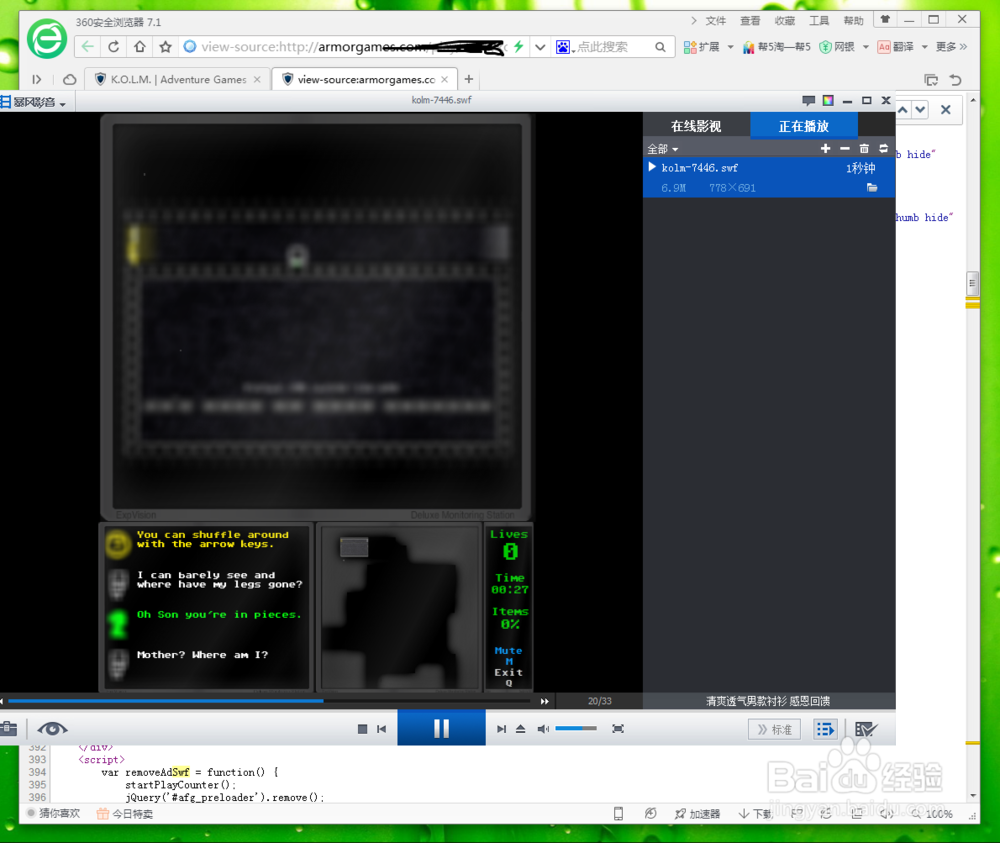
Task: Click the lightning speed mode icon
Action: pos(518,47)
